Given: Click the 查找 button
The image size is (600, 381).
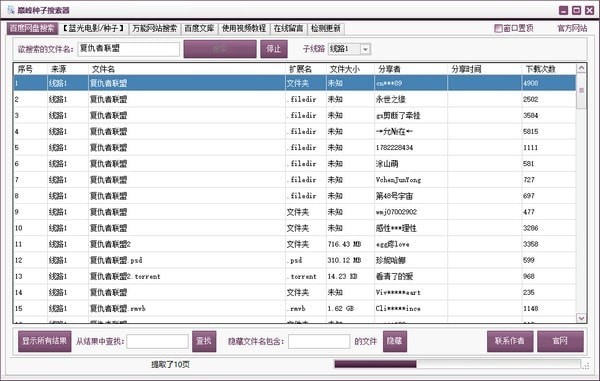Looking at the screenshot, I should pyautogui.click(x=204, y=341).
